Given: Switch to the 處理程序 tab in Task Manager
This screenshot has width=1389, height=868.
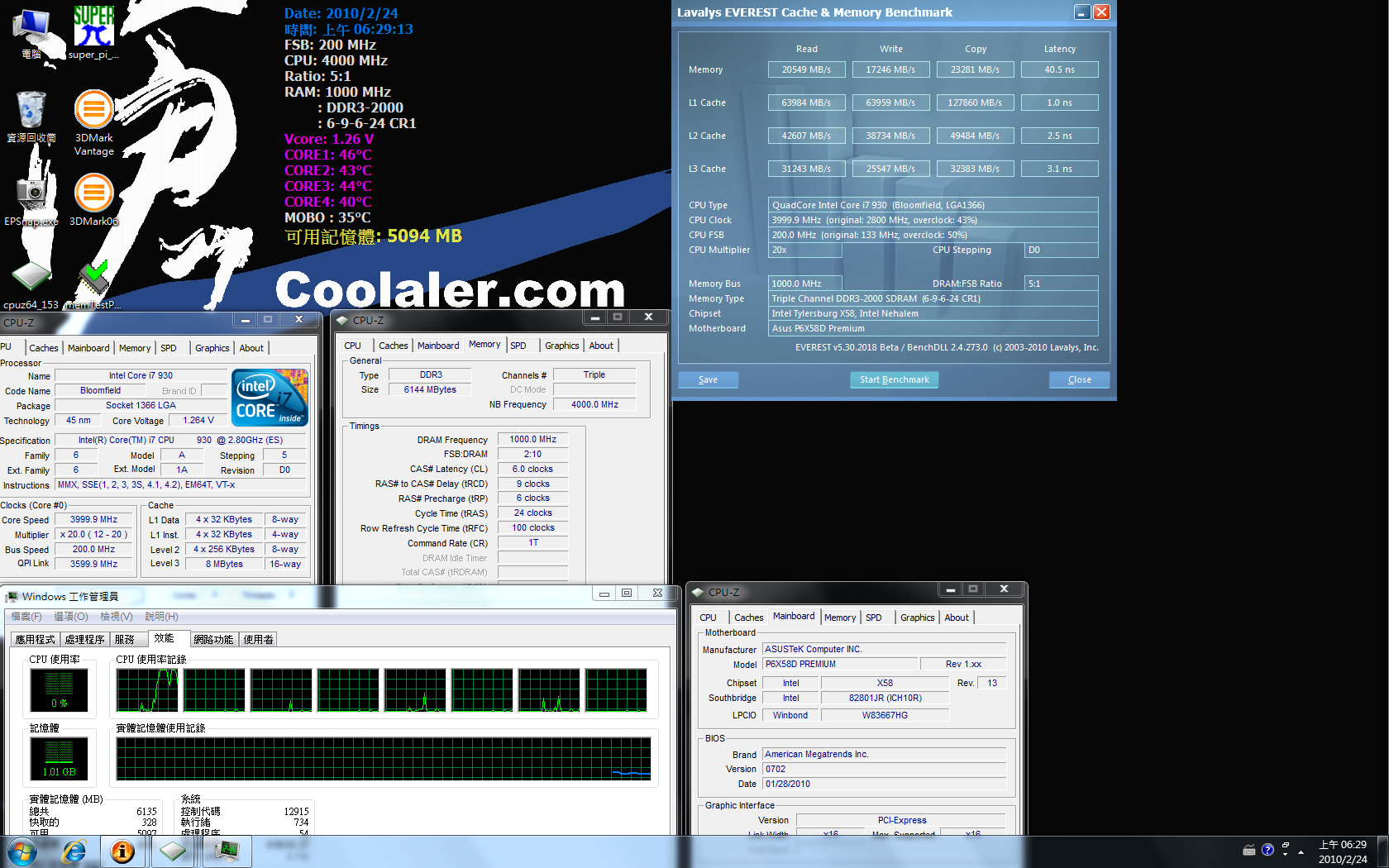Looking at the screenshot, I should tap(85, 640).
